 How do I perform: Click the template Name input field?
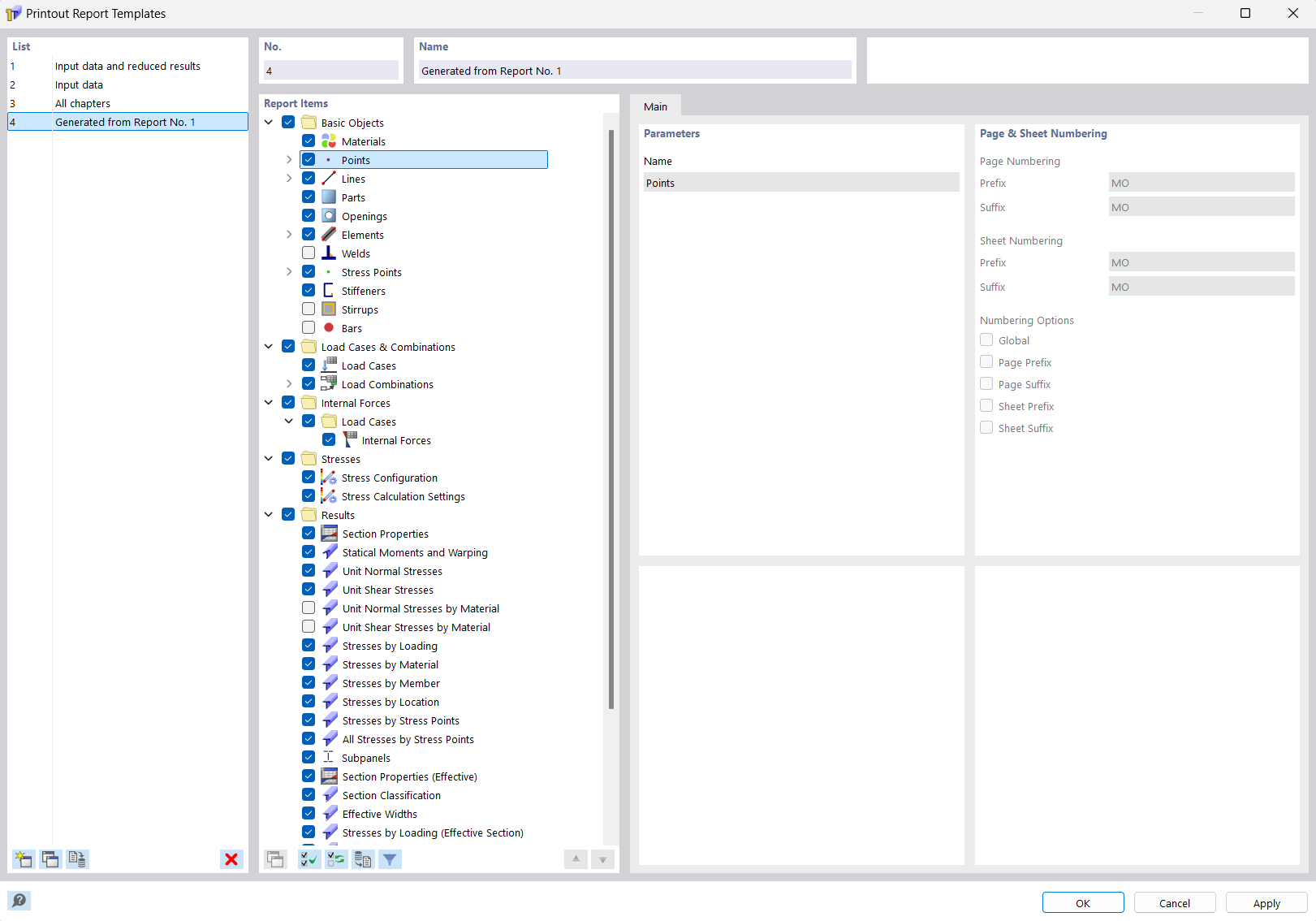tap(635, 71)
